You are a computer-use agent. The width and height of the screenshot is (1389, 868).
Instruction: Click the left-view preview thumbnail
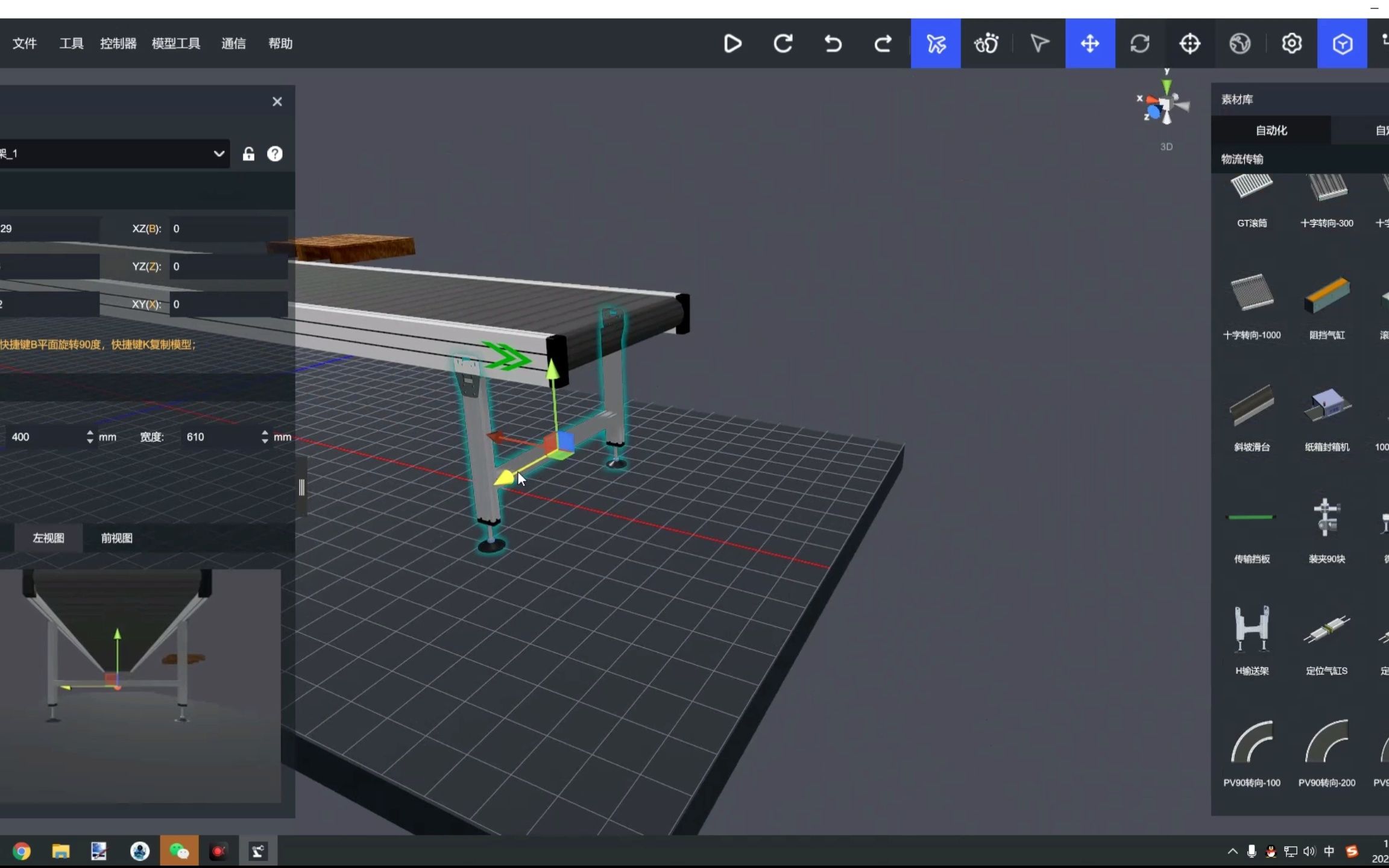point(140,685)
